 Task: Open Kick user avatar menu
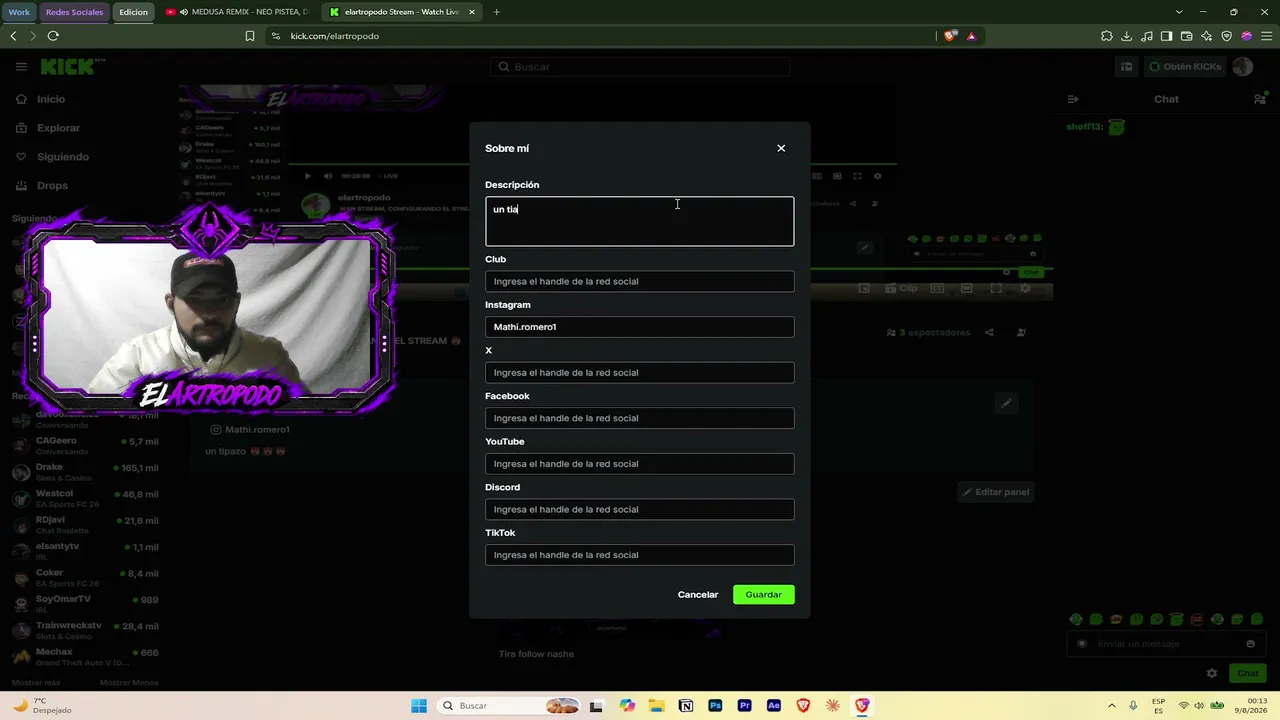click(1243, 67)
